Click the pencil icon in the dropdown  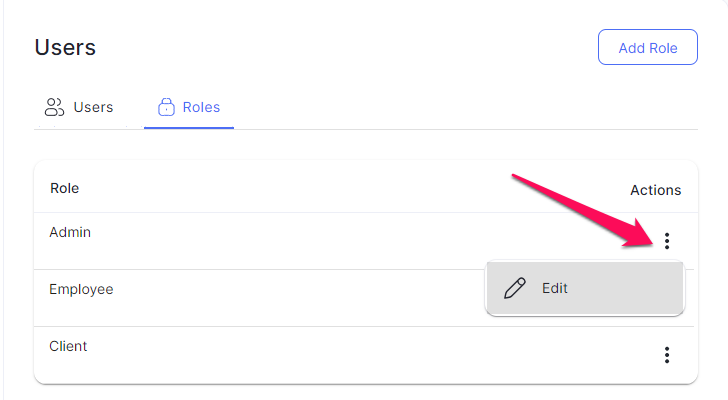(x=515, y=288)
